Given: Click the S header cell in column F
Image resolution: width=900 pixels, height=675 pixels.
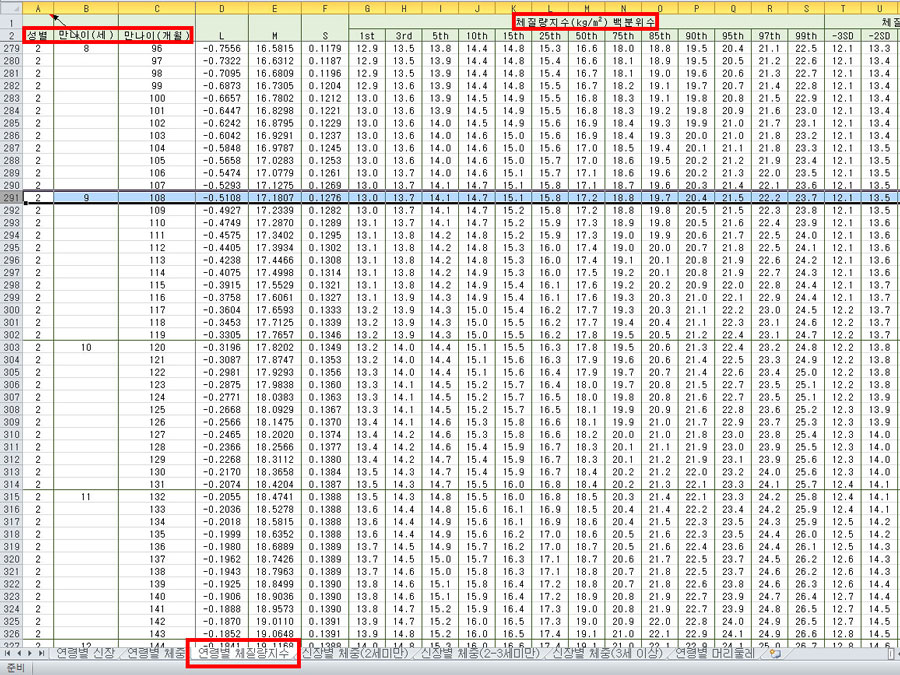Looking at the screenshot, I should [x=325, y=35].
